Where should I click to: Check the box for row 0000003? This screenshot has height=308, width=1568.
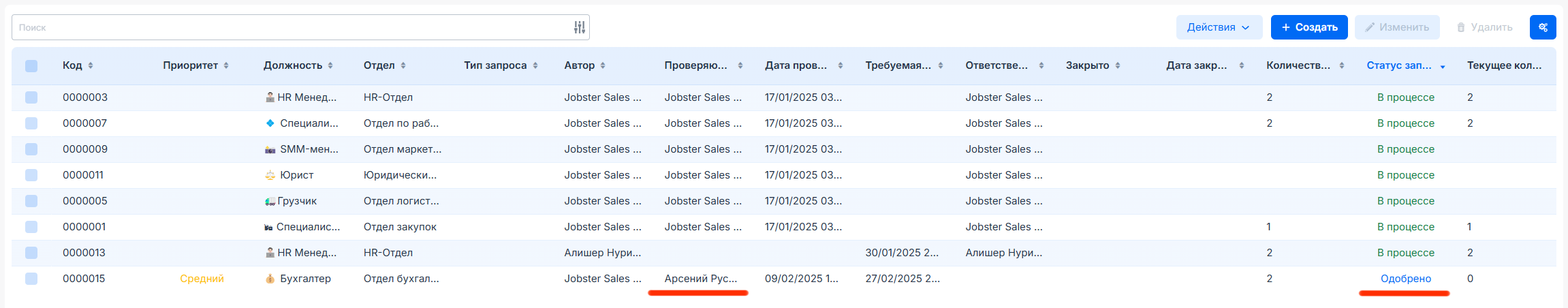pyautogui.click(x=31, y=97)
